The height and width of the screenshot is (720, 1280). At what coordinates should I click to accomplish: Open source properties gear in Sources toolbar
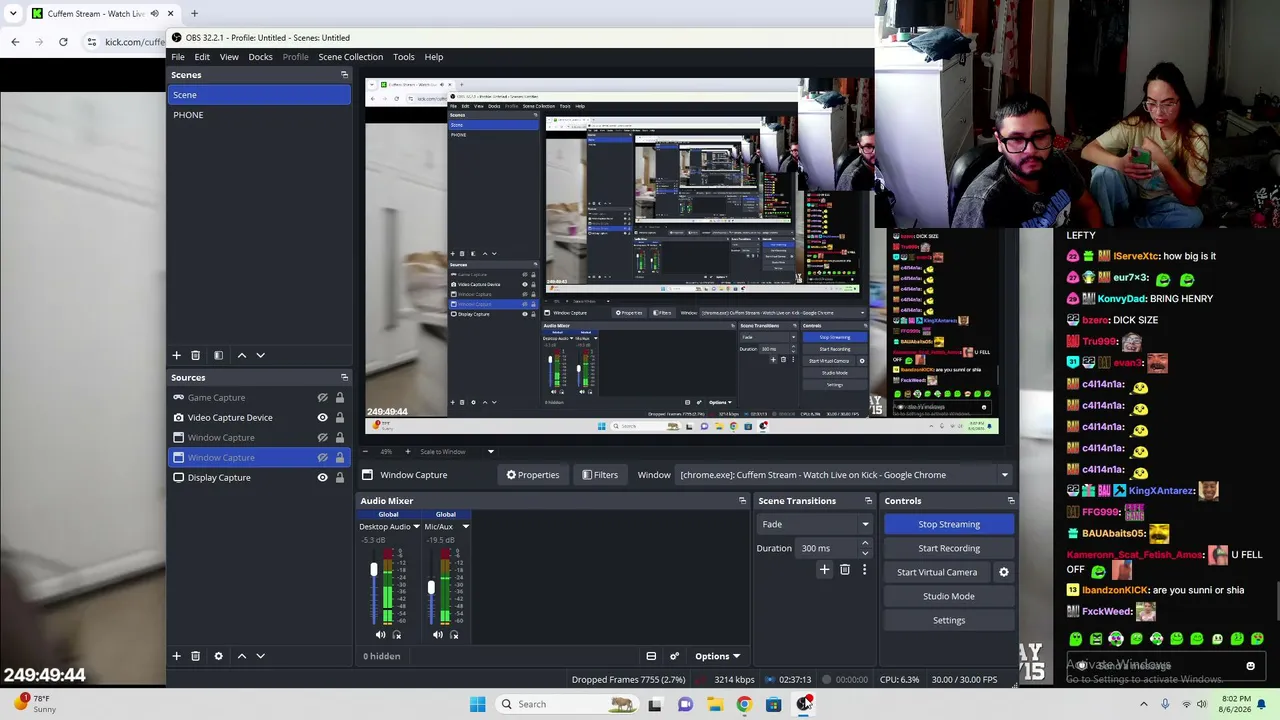(x=218, y=656)
